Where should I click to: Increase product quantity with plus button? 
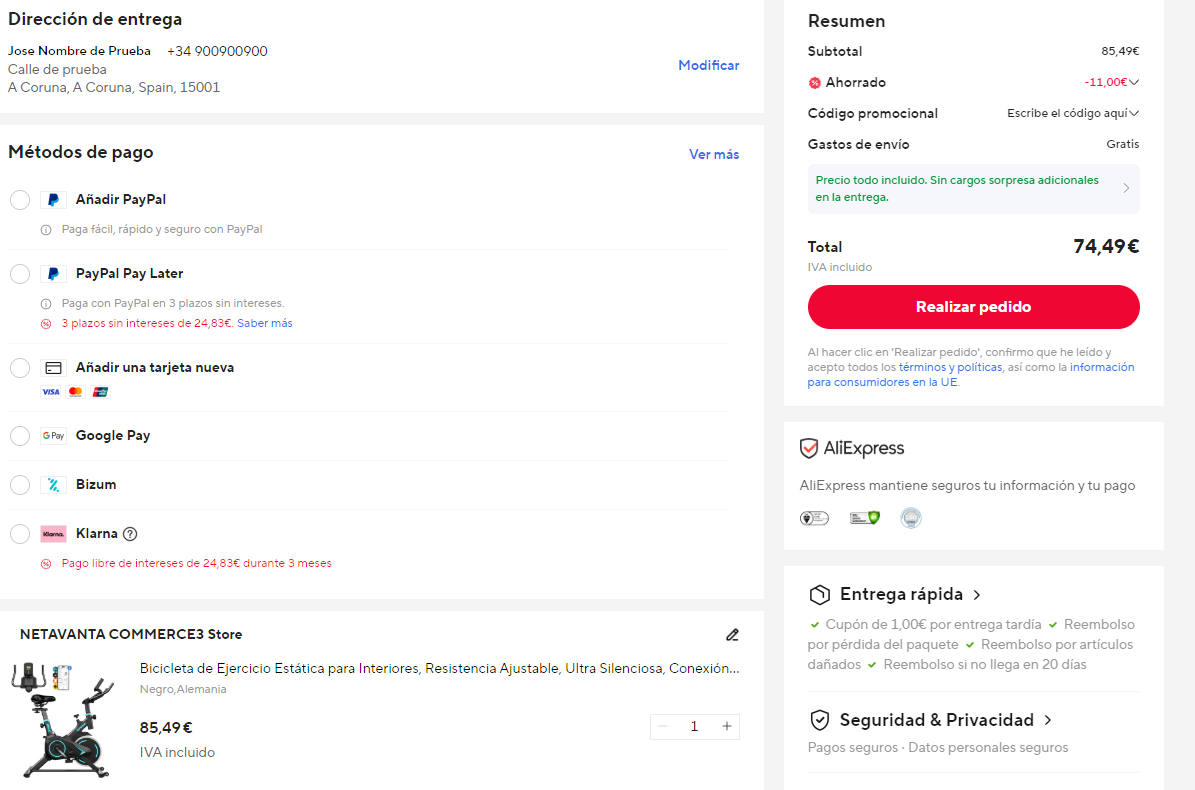[727, 727]
